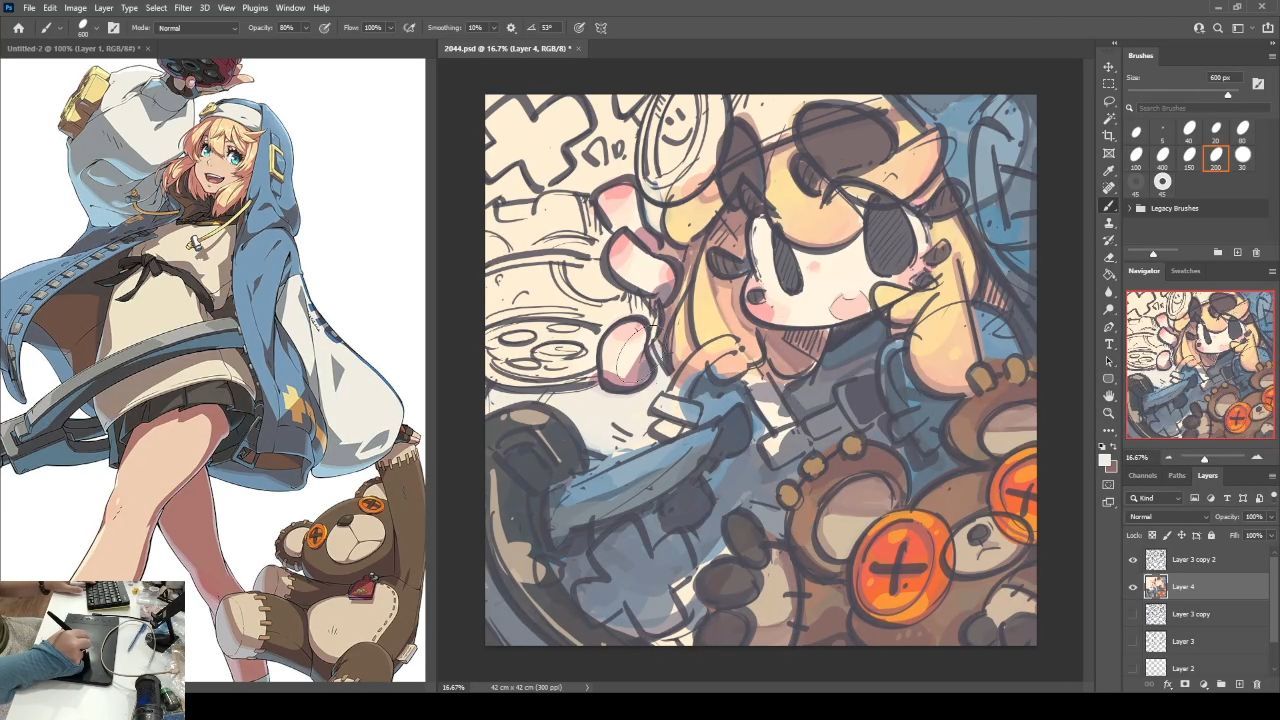Select the Zoom tool
This screenshot has height=720, width=1280.
pyautogui.click(x=1109, y=413)
